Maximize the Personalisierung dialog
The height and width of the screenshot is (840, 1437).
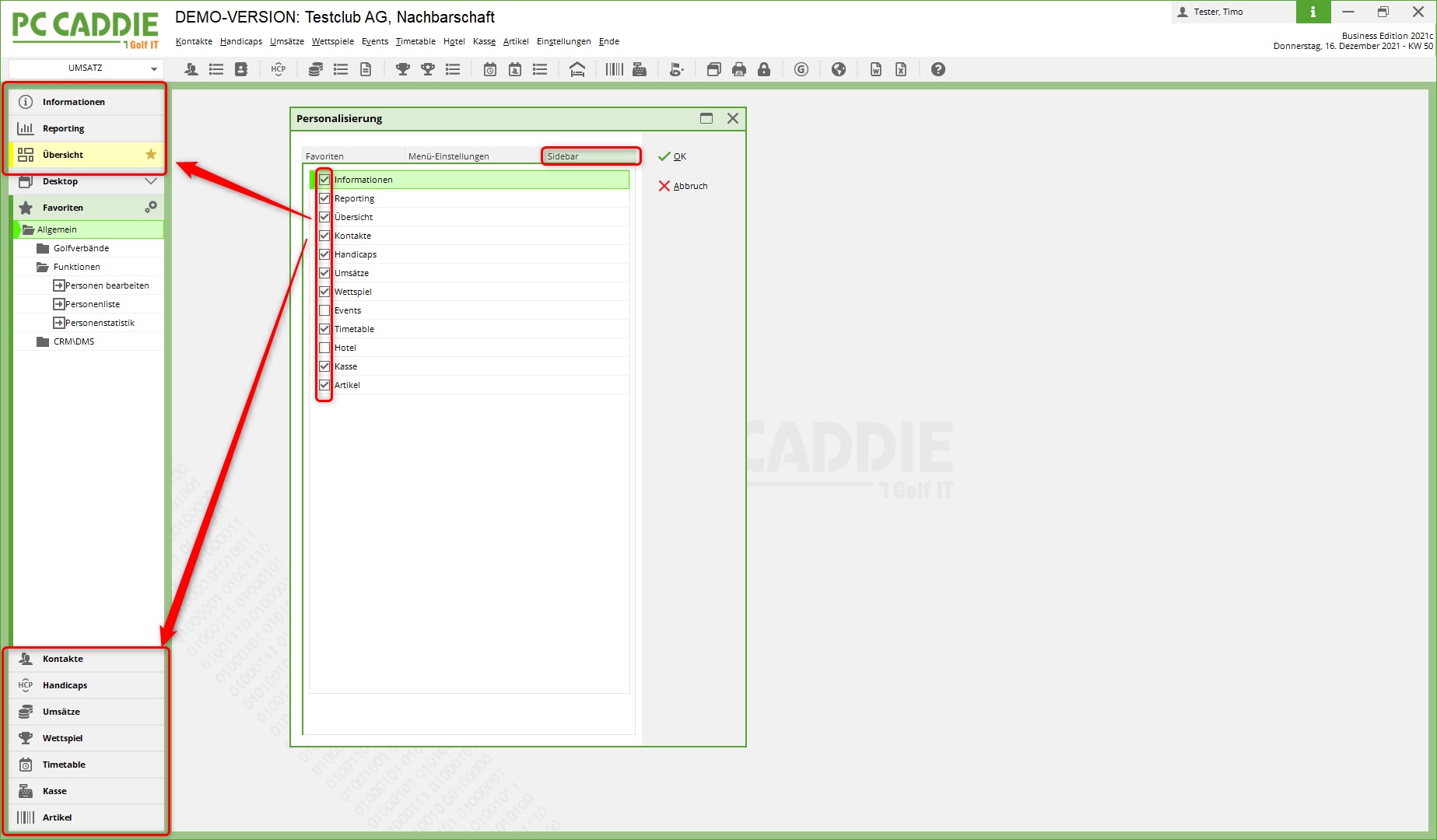coord(706,118)
